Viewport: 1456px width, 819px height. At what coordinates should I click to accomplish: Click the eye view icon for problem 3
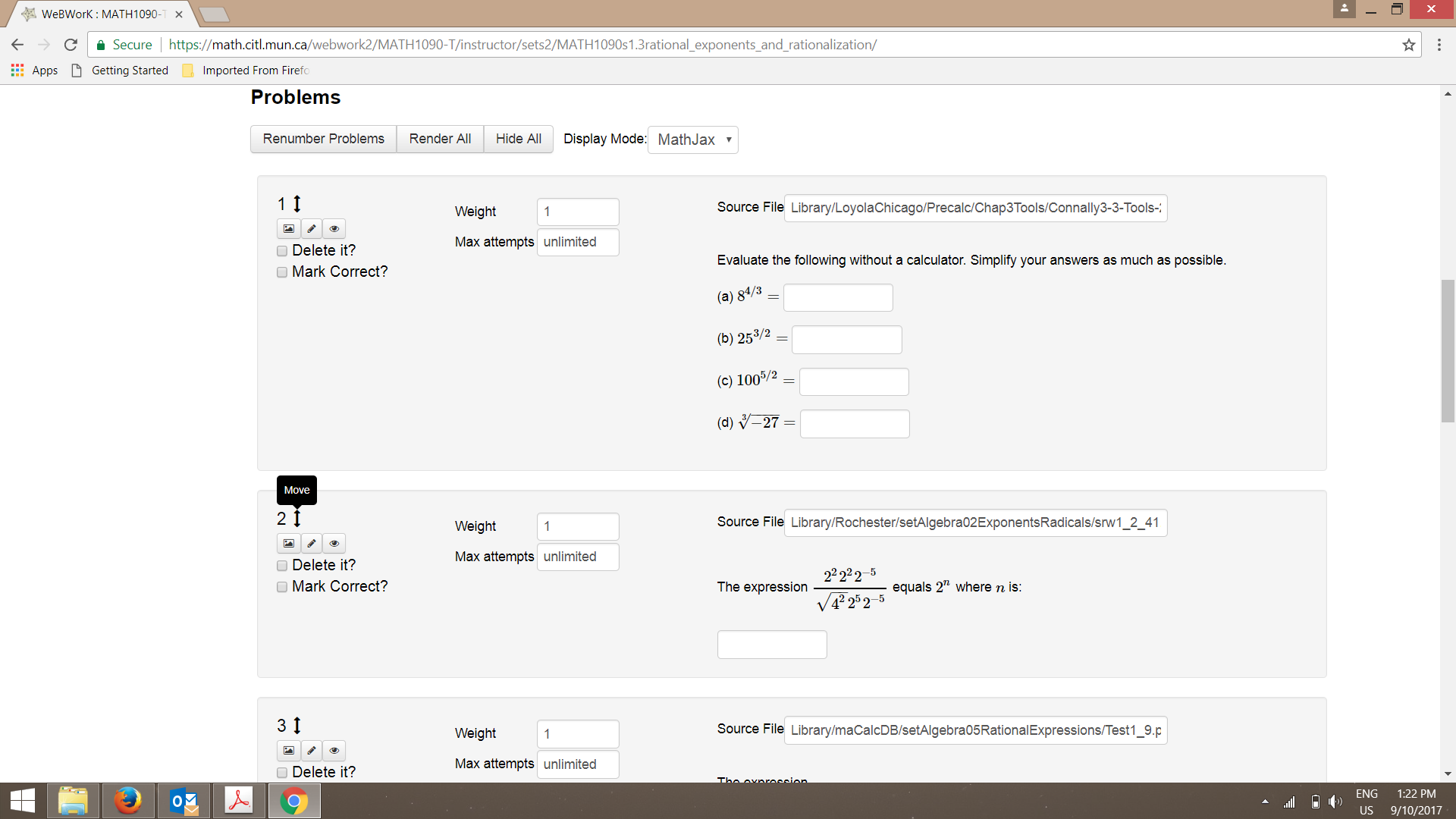[334, 750]
